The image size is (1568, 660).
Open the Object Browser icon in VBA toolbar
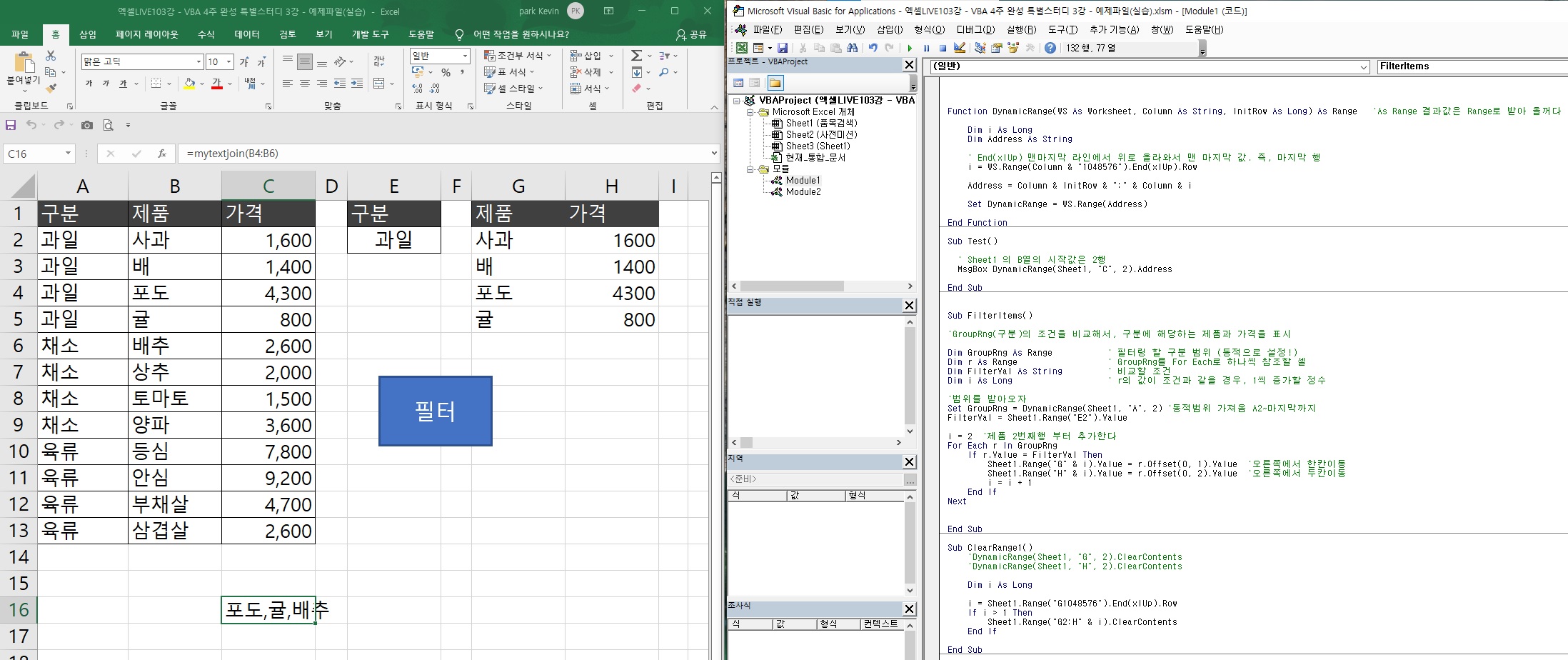pos(1012,48)
